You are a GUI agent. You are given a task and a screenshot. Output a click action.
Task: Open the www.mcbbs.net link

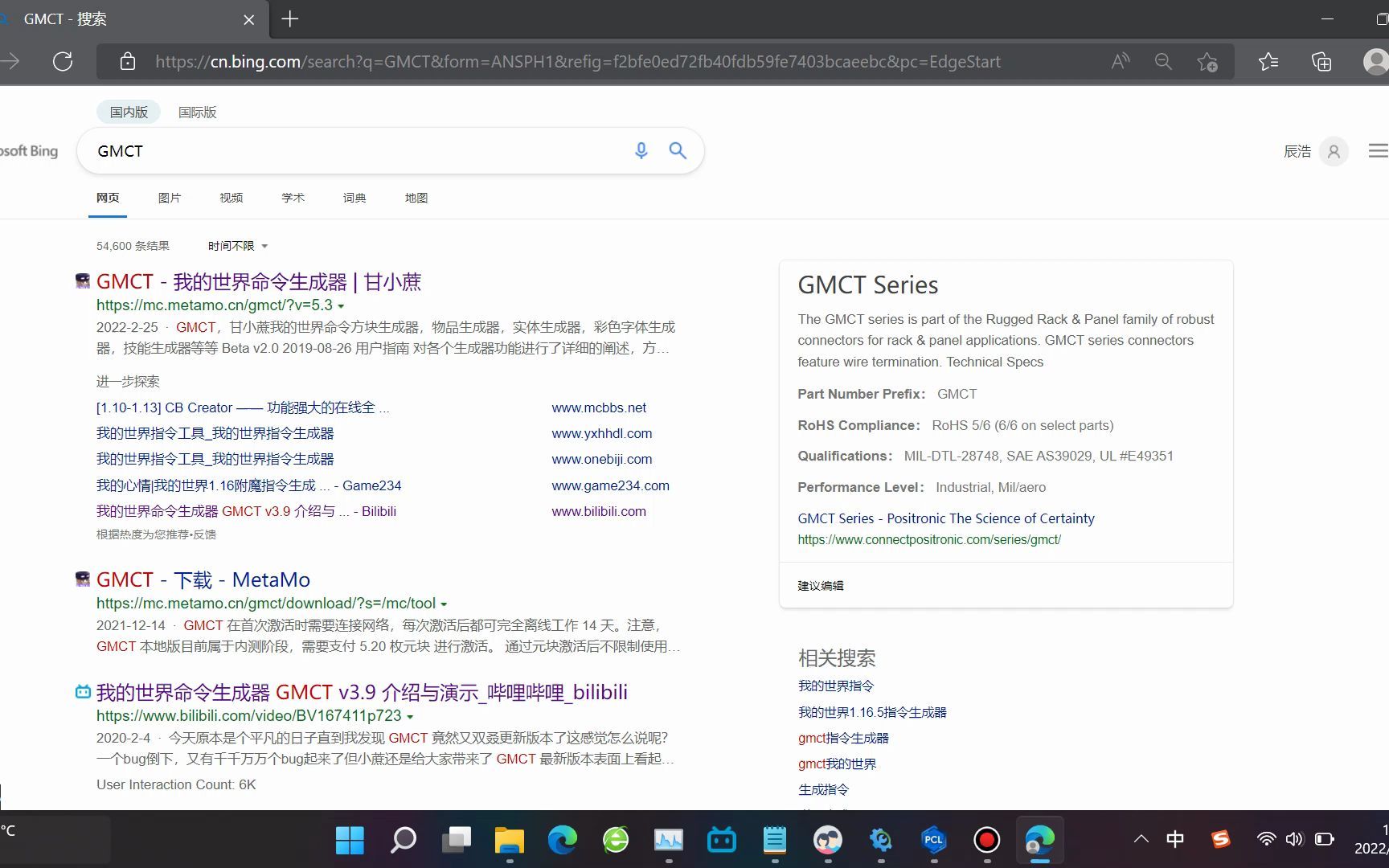[x=599, y=407]
